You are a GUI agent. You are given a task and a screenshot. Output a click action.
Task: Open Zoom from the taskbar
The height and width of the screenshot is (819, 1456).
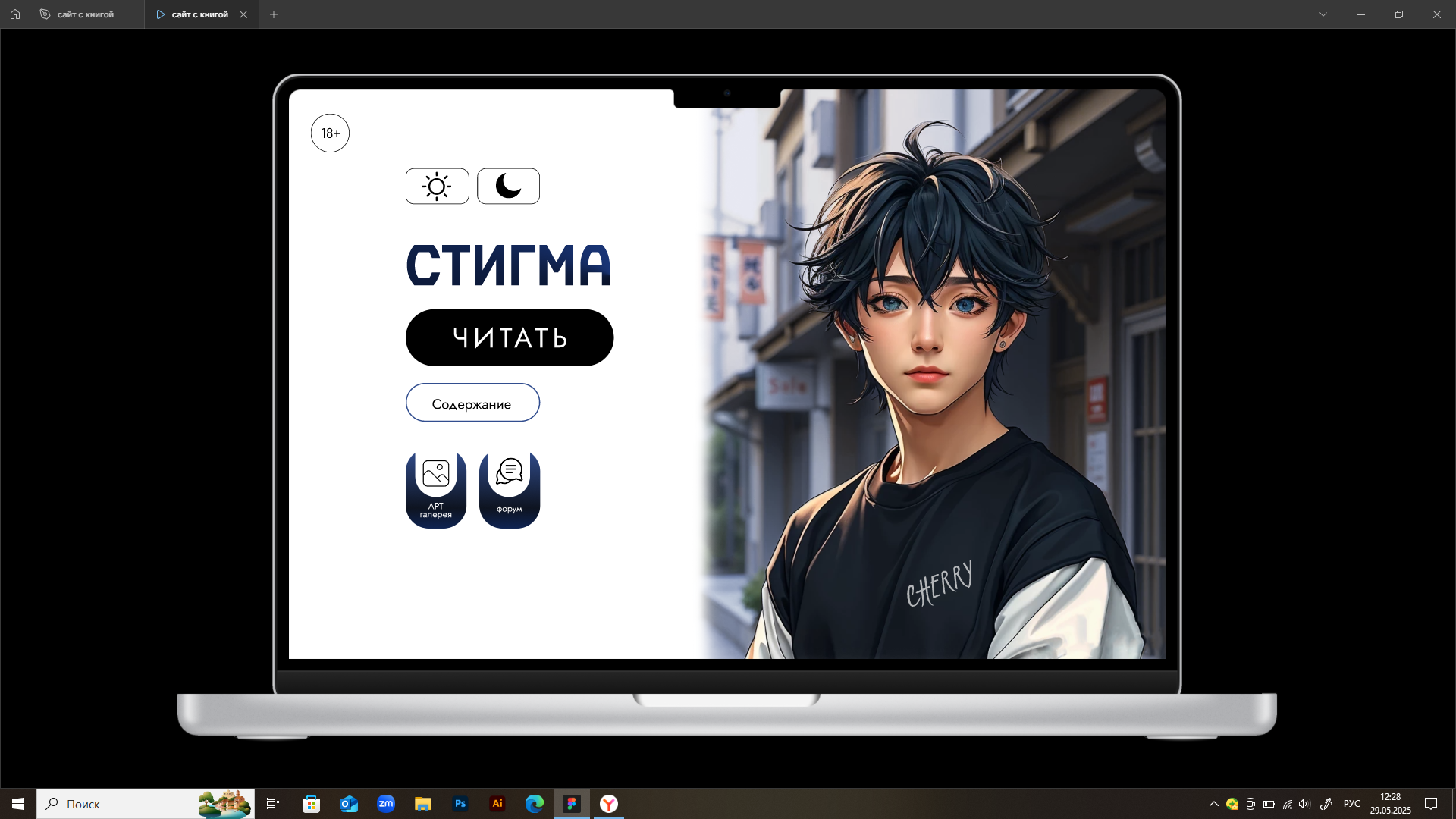pos(386,804)
